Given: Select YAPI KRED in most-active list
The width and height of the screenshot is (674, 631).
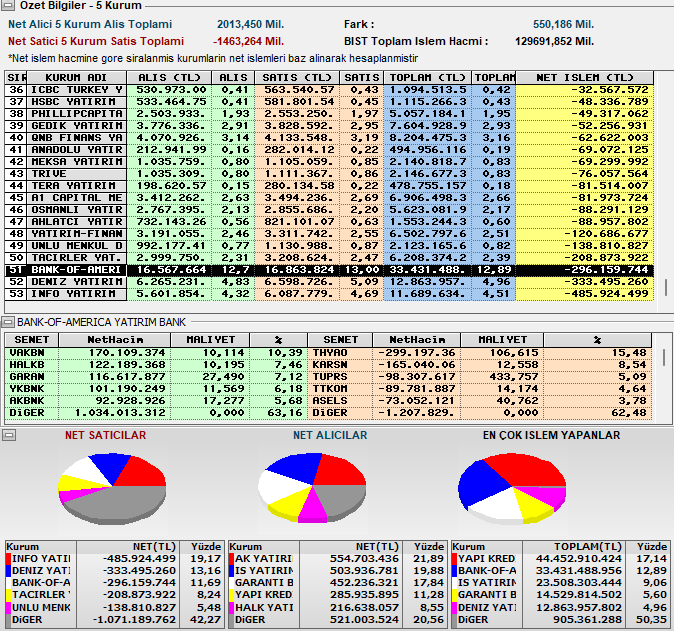Looking at the screenshot, I should point(561,559).
